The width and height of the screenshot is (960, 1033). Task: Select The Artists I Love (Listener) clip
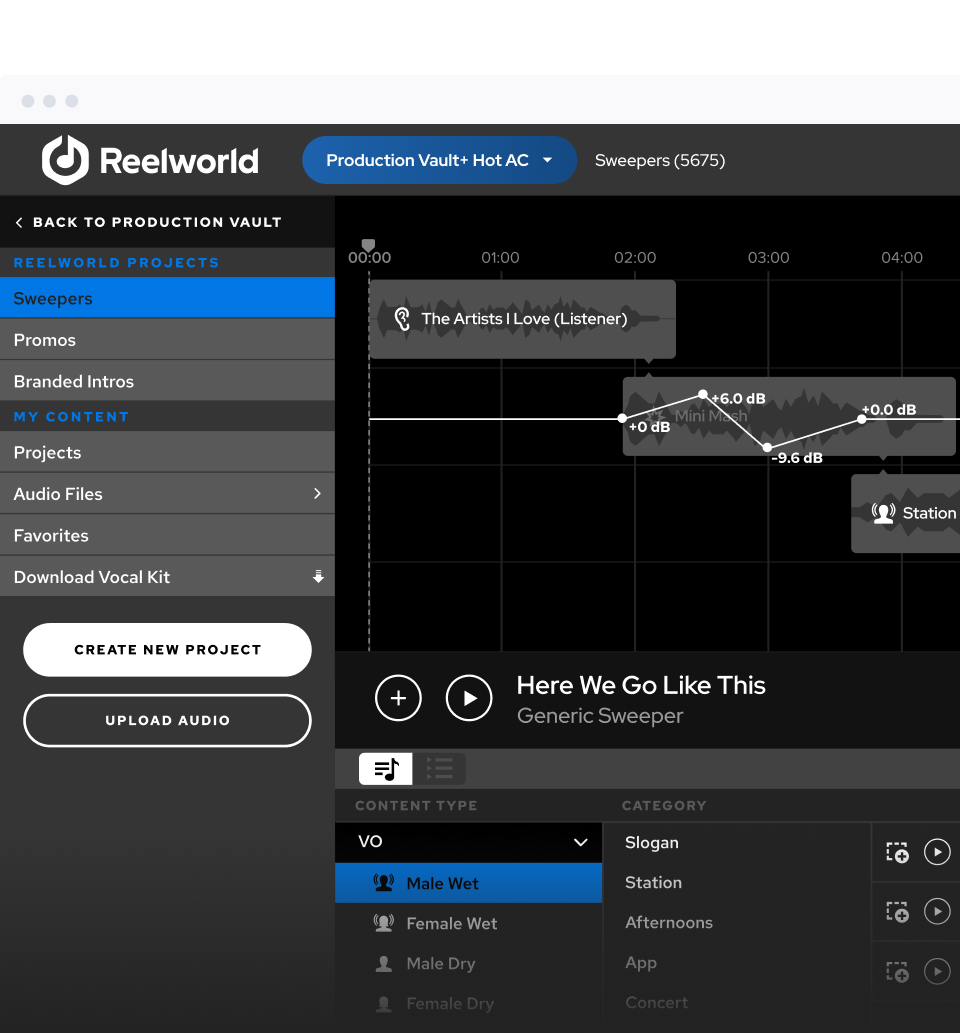(x=522, y=319)
